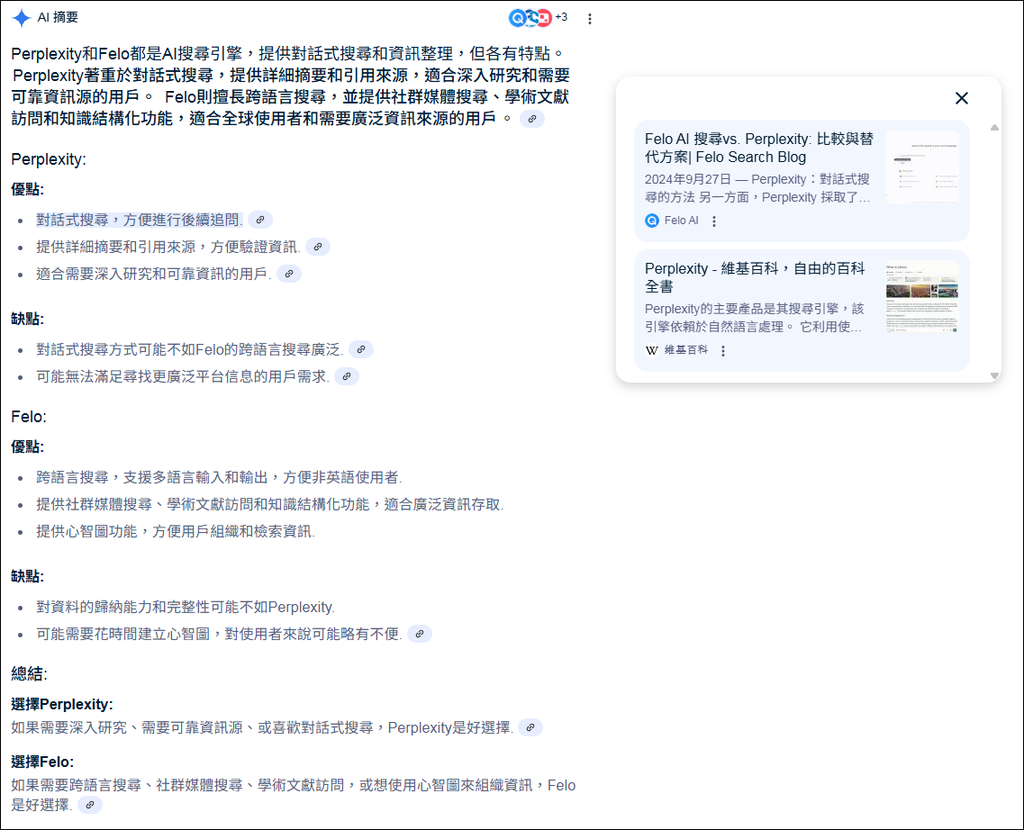Open source link chip after the intro summary paragraph
The width and height of the screenshot is (1024, 830).
point(532,119)
